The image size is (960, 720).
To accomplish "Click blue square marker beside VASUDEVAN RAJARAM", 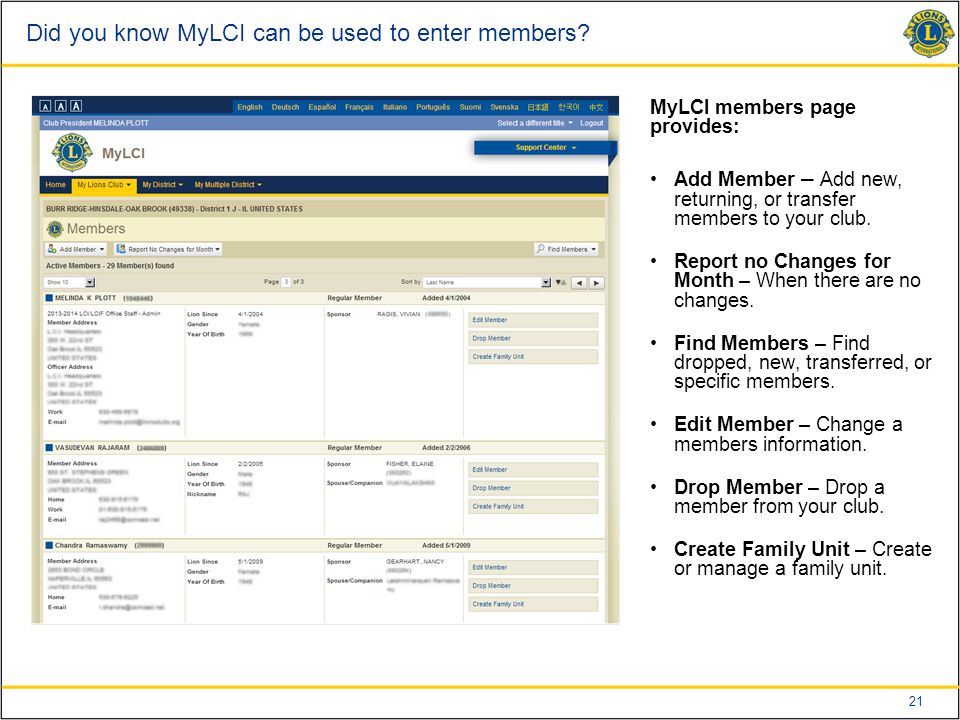I will pyautogui.click(x=50, y=448).
